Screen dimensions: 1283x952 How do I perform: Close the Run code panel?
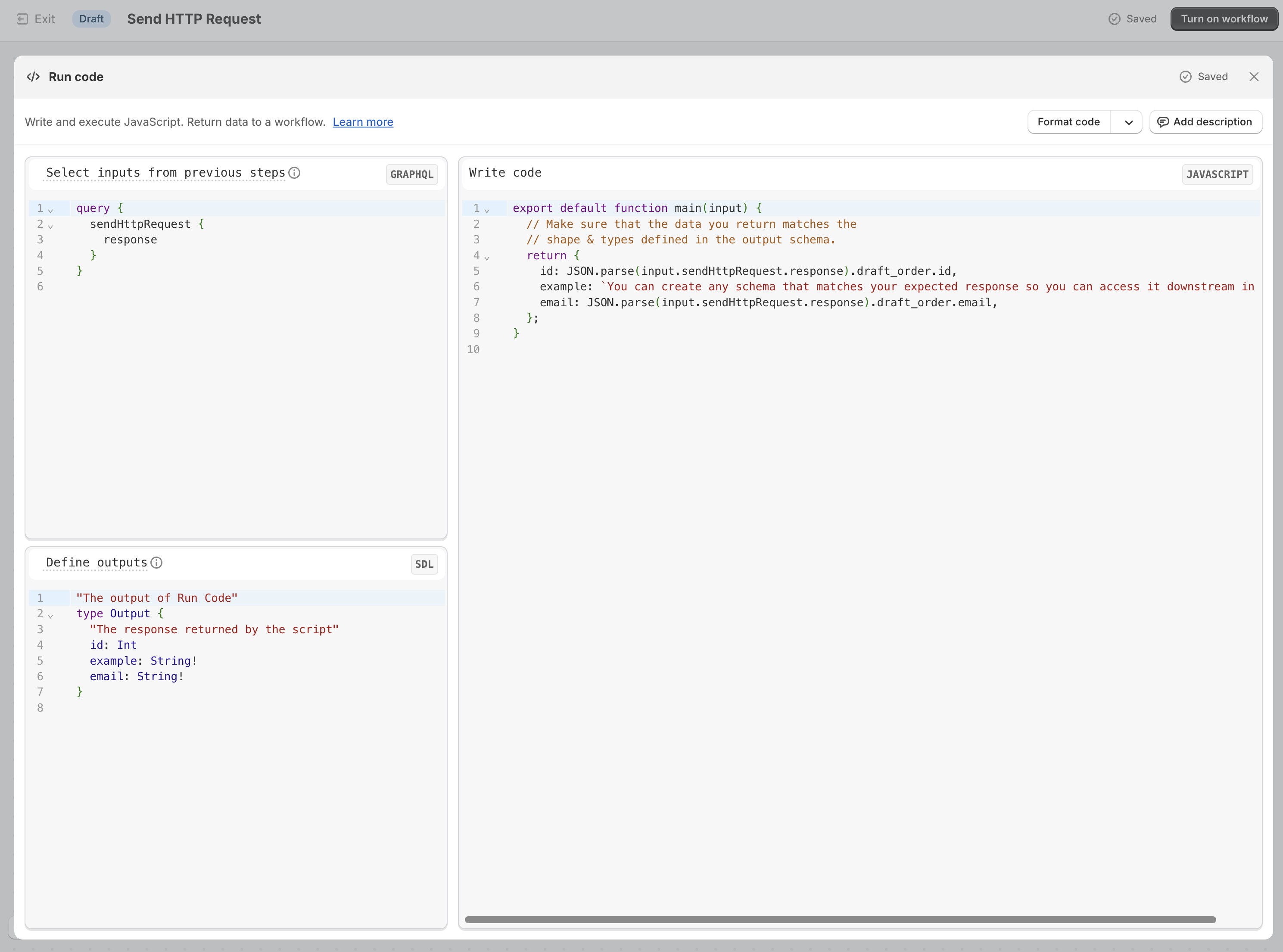(x=1254, y=77)
